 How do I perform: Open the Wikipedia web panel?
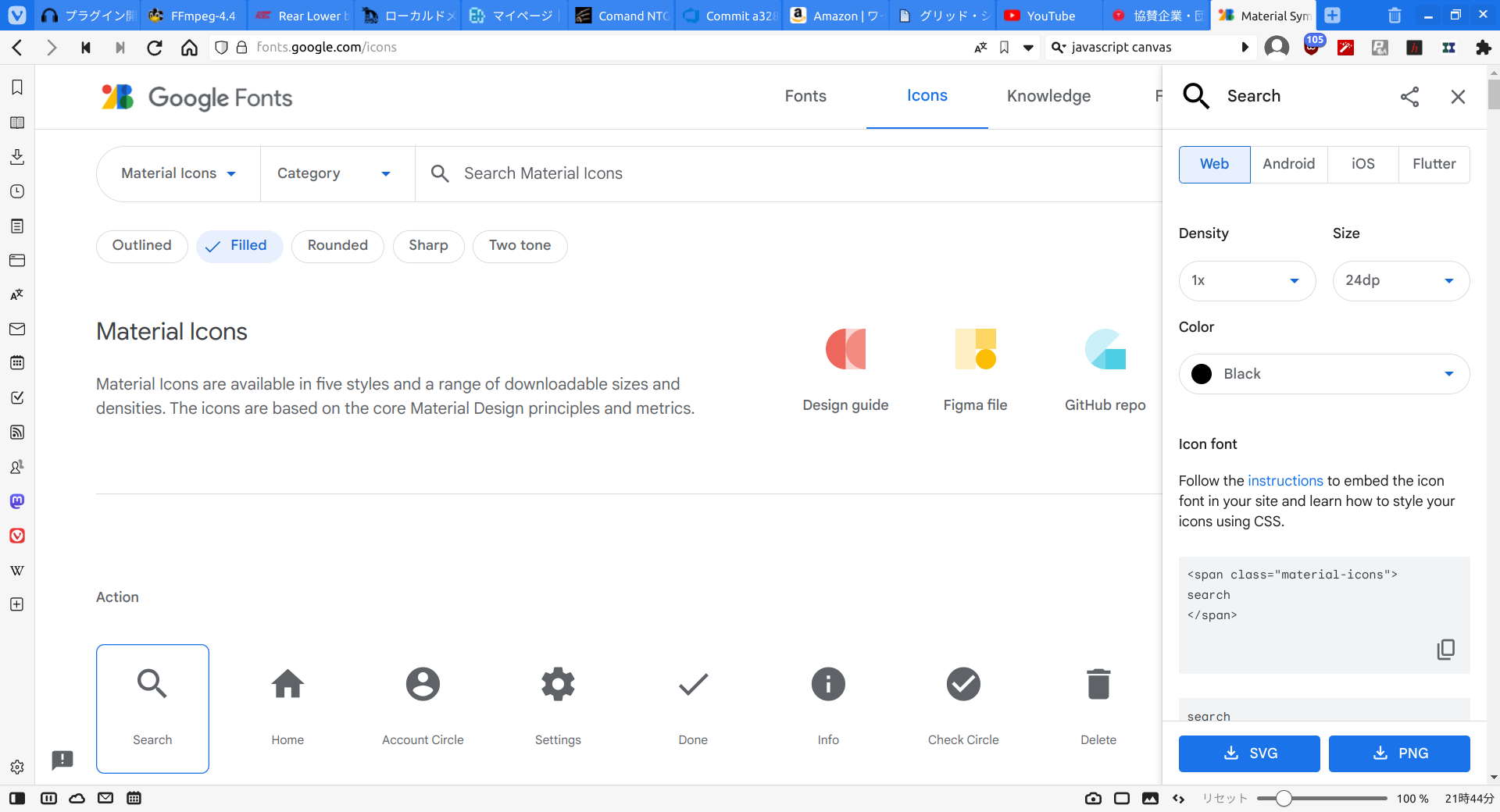click(17, 570)
